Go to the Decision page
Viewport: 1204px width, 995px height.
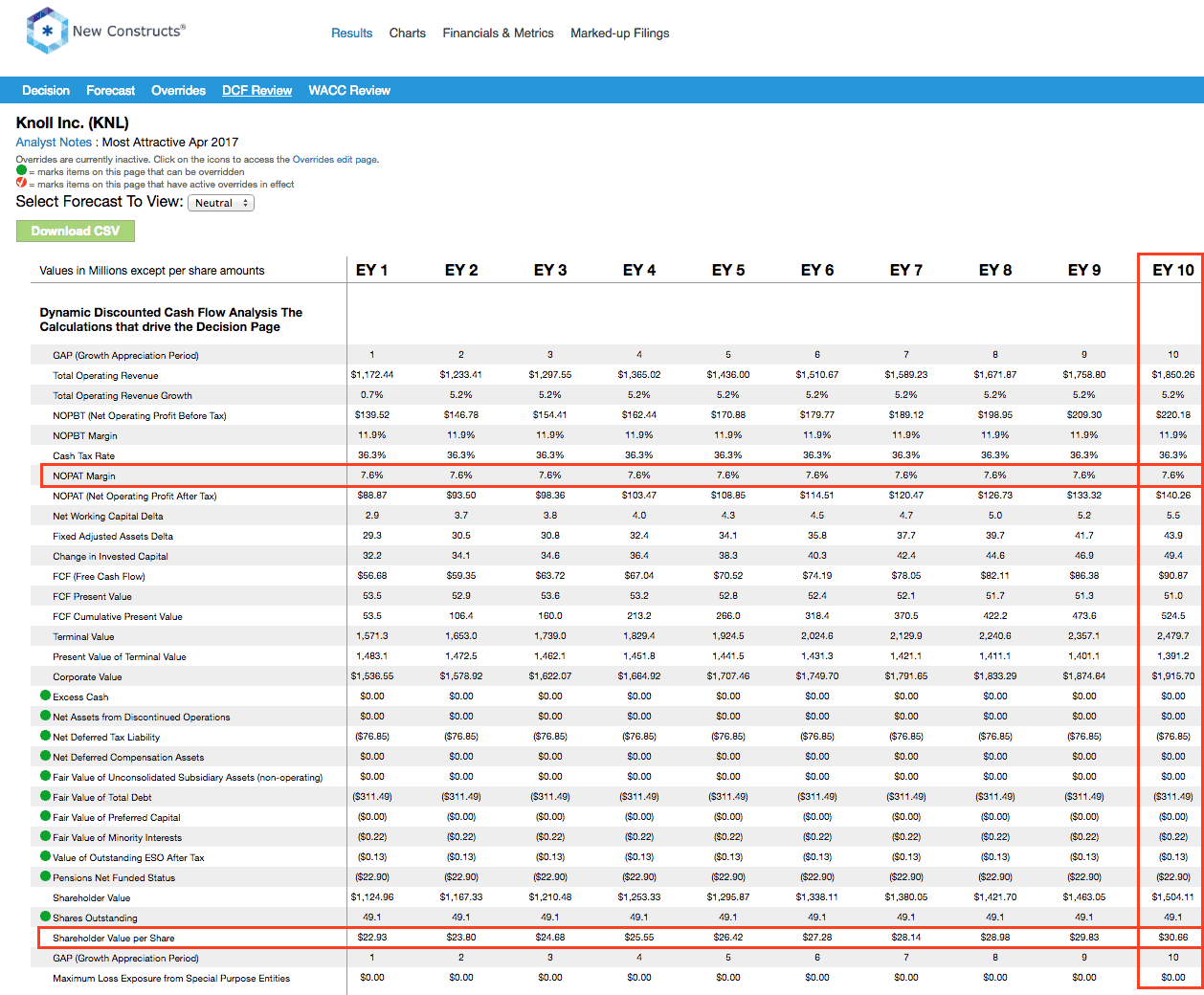(46, 90)
